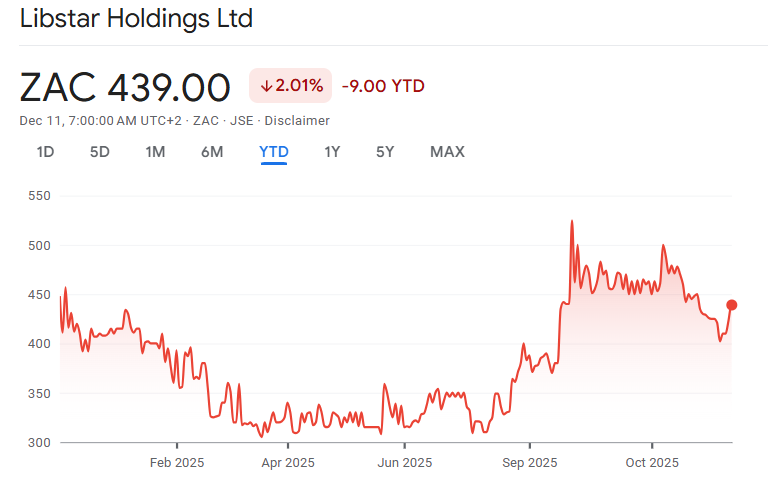The image size is (768, 480).
Task: Click the Oct 2025 axis label
Action: coord(652,462)
